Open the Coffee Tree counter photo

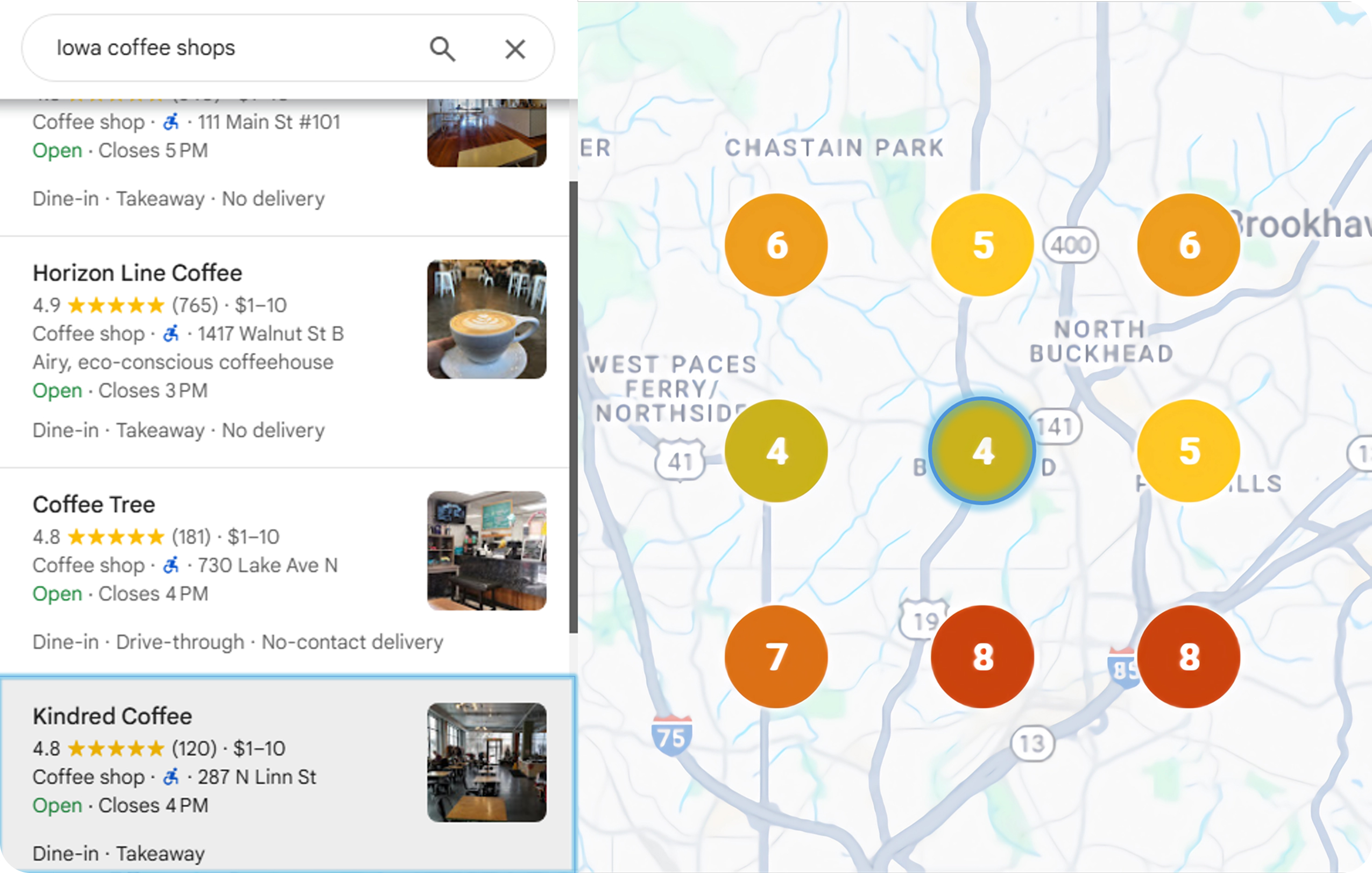[486, 551]
